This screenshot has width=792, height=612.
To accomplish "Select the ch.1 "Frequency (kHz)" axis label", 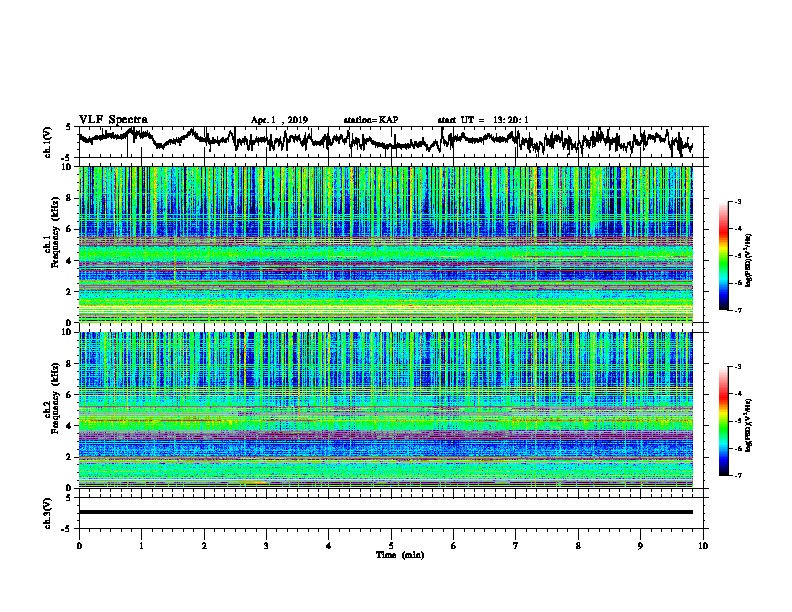I will pos(55,232).
